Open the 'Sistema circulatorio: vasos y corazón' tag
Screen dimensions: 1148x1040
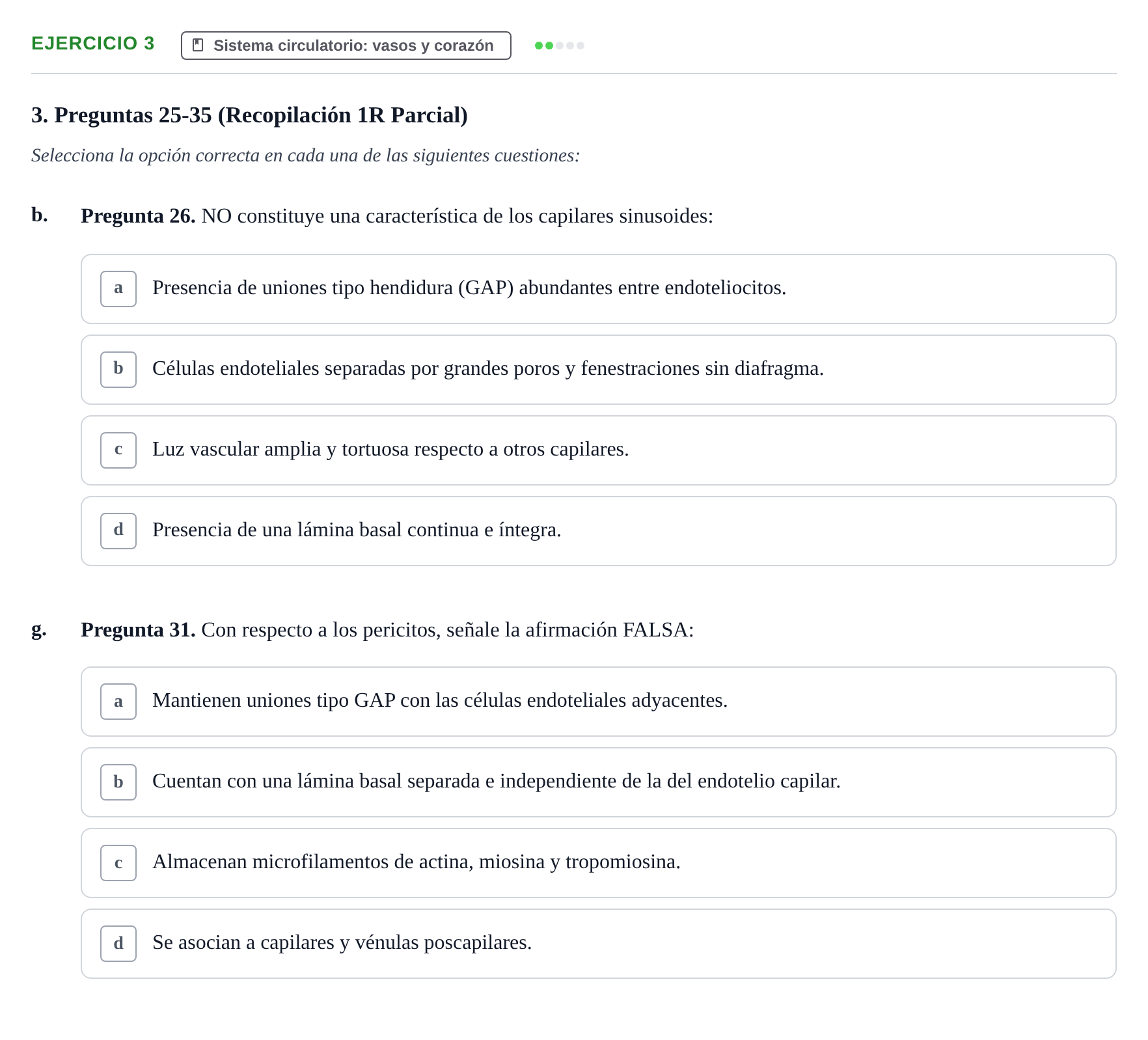(346, 46)
